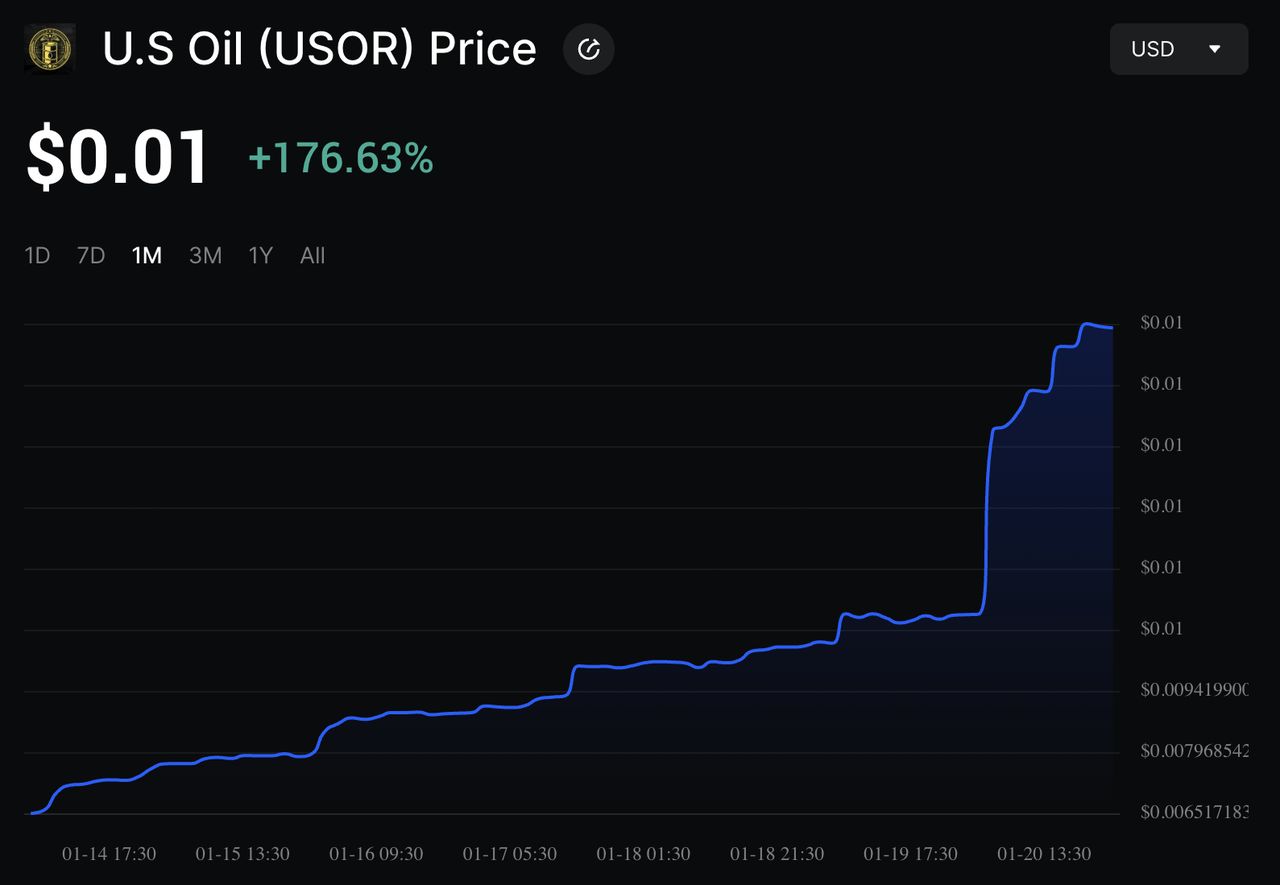Click the +176.63% change percentage
This screenshot has width=1280, height=885.
[341, 158]
